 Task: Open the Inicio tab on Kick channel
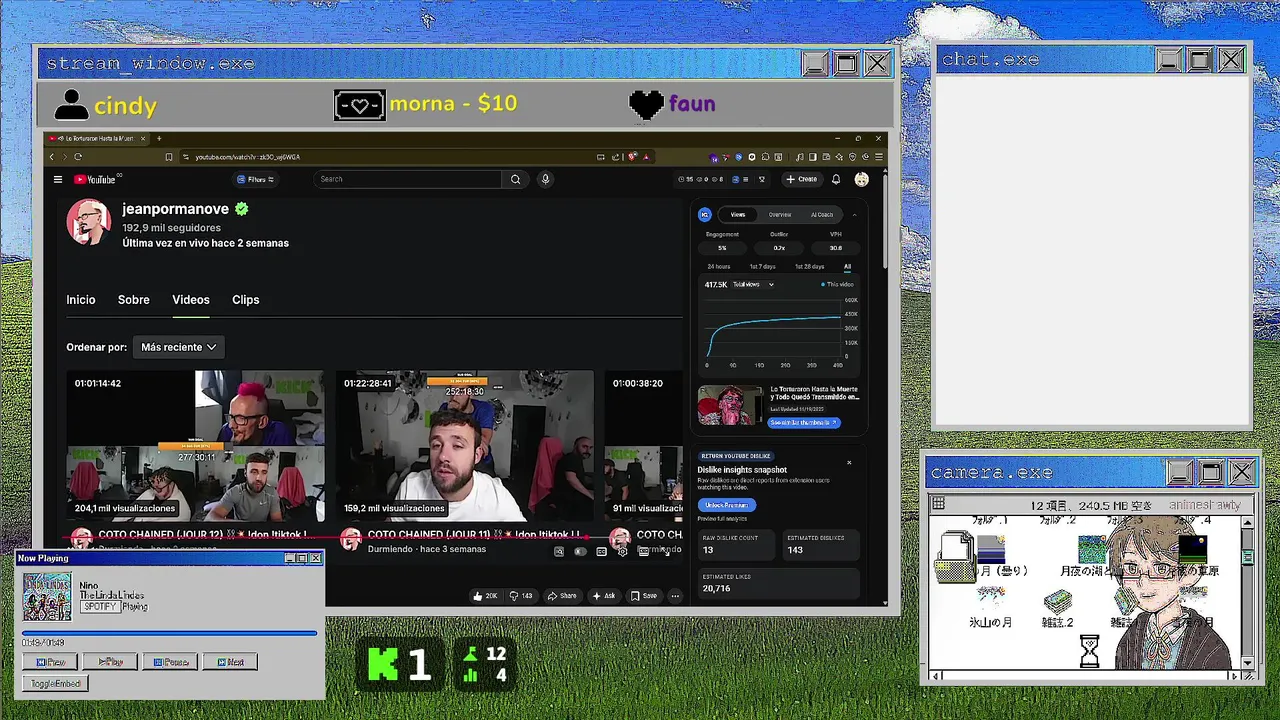(81, 300)
